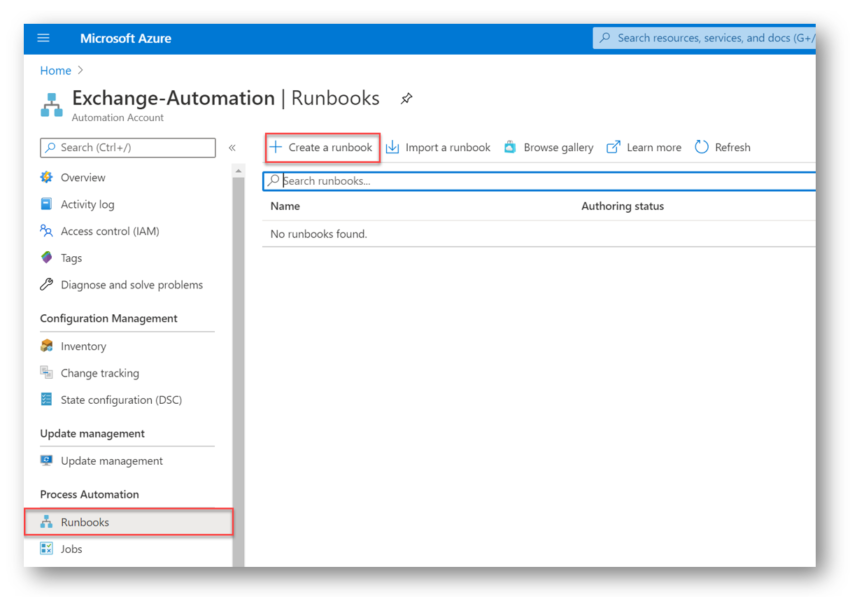Screen dimensions: 850x597
Task: Go to the Home breadcrumb
Action: (x=55, y=70)
